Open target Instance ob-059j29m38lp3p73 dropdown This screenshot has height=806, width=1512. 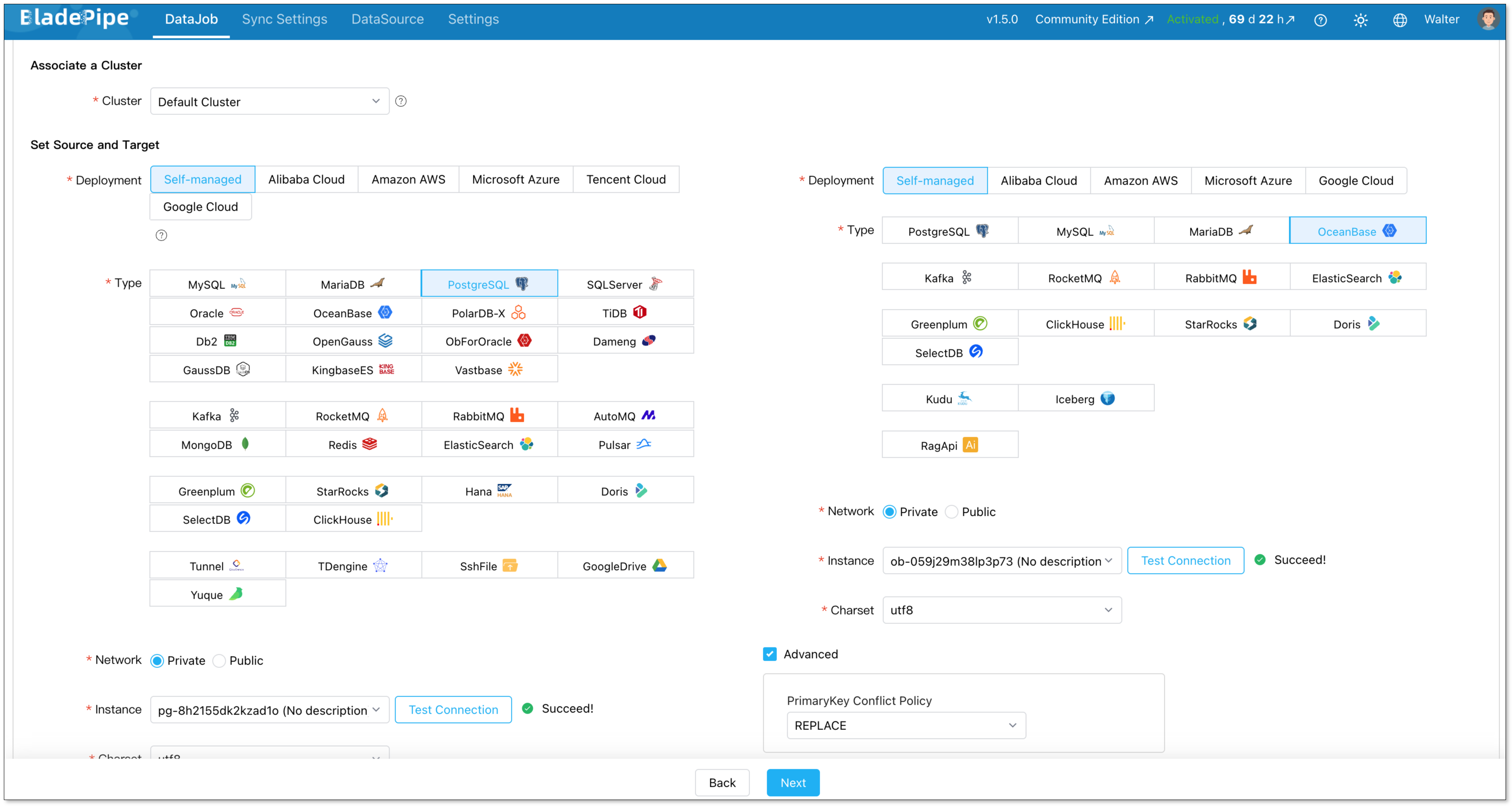[1002, 560]
